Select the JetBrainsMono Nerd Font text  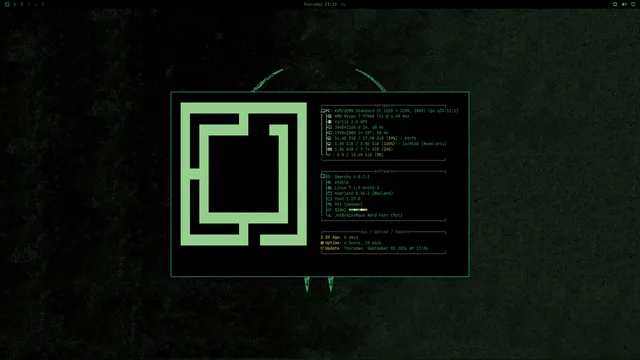(x=368, y=216)
